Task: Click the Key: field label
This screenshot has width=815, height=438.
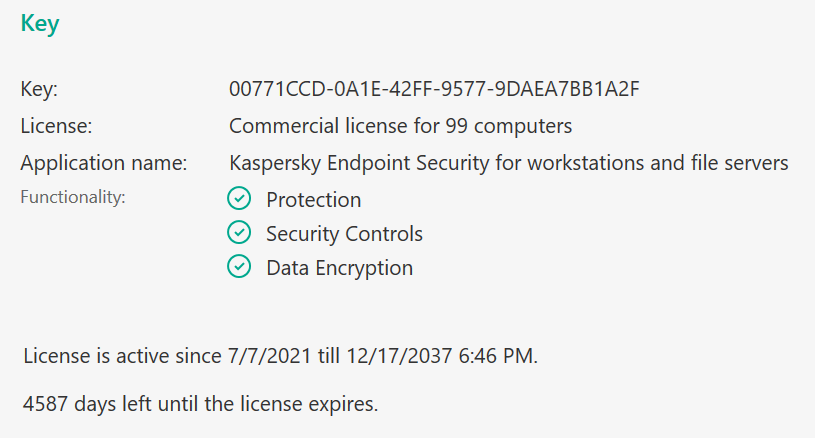Action: (39, 89)
